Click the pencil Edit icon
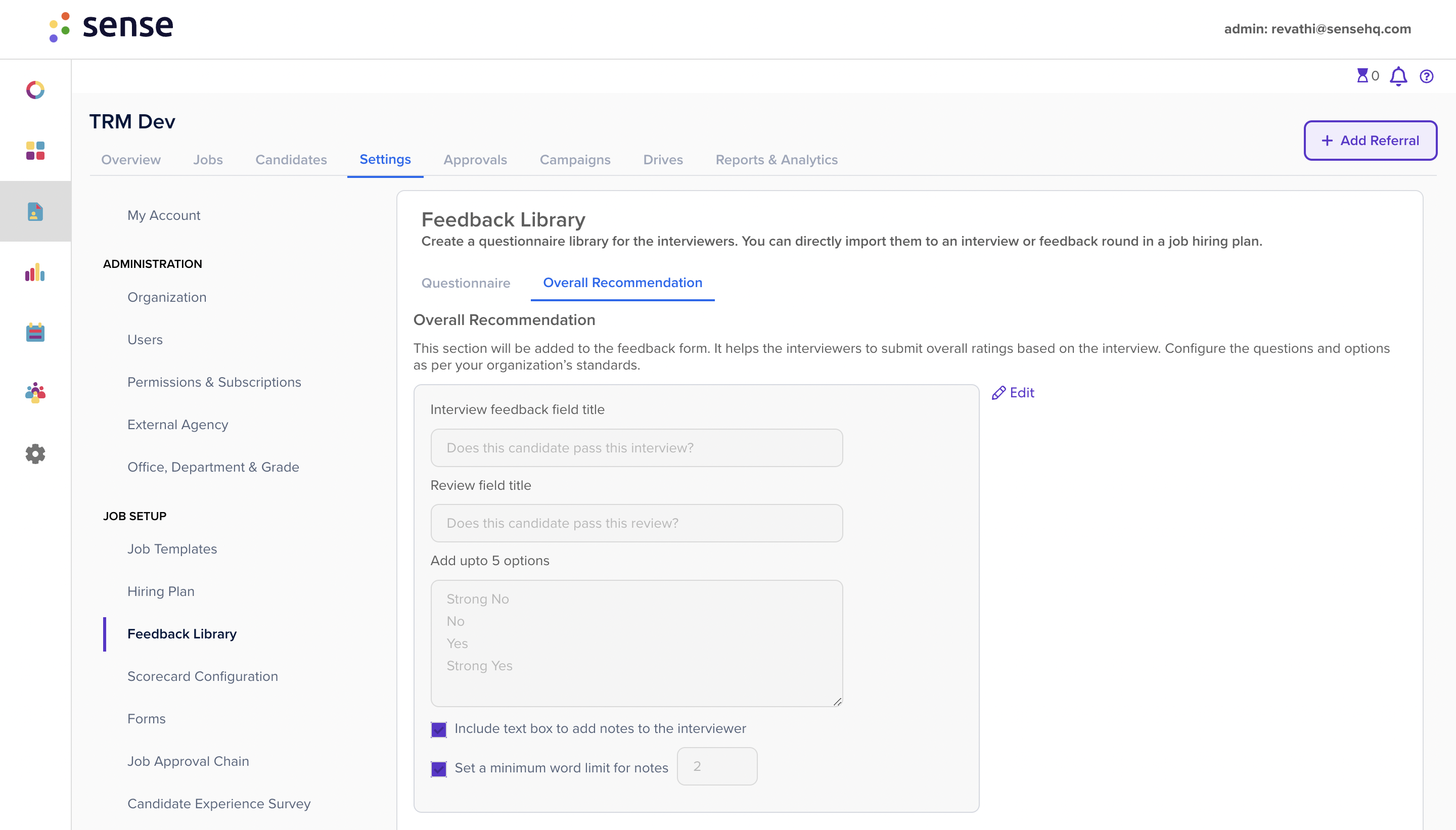This screenshot has height=830, width=1456. point(998,393)
